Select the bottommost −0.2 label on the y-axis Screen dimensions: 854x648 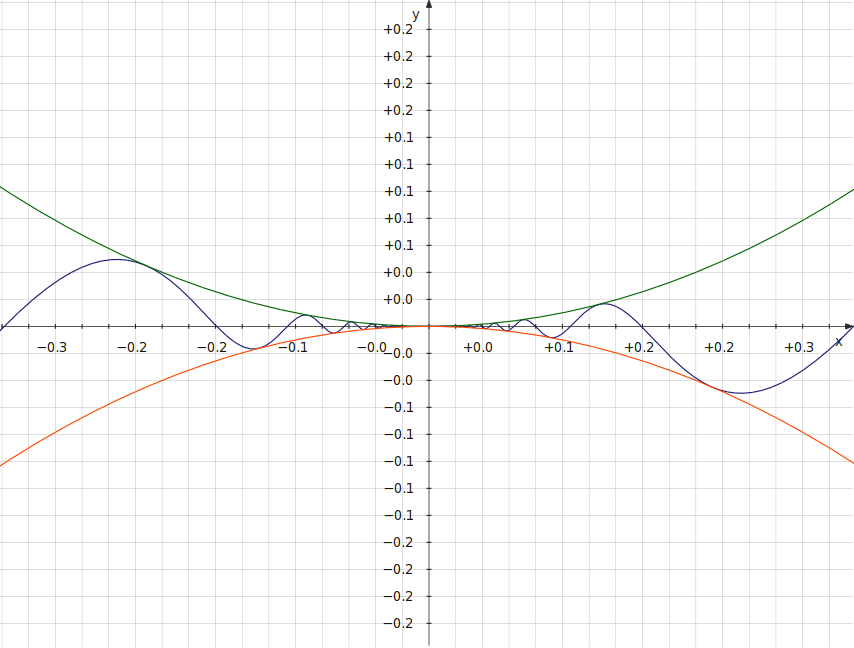[x=398, y=623]
